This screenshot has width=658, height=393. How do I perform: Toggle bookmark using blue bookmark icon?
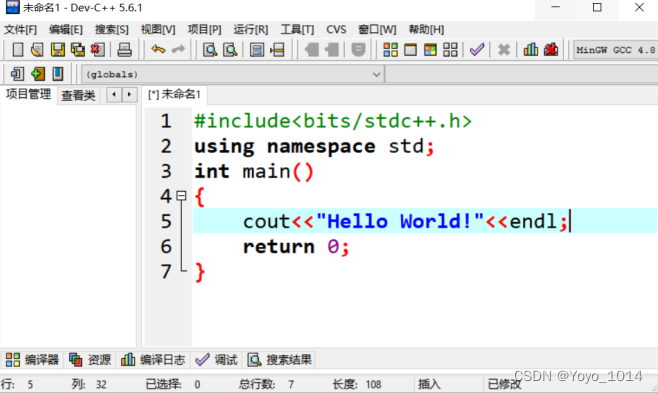pos(57,74)
